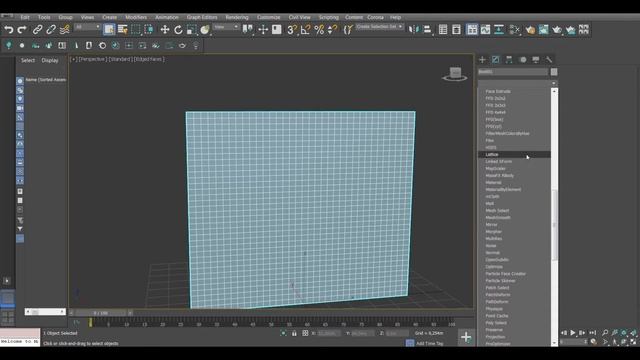Screen dimensions: 640x360
Task: Switch to the Create command panel tab
Action: pos(482,60)
